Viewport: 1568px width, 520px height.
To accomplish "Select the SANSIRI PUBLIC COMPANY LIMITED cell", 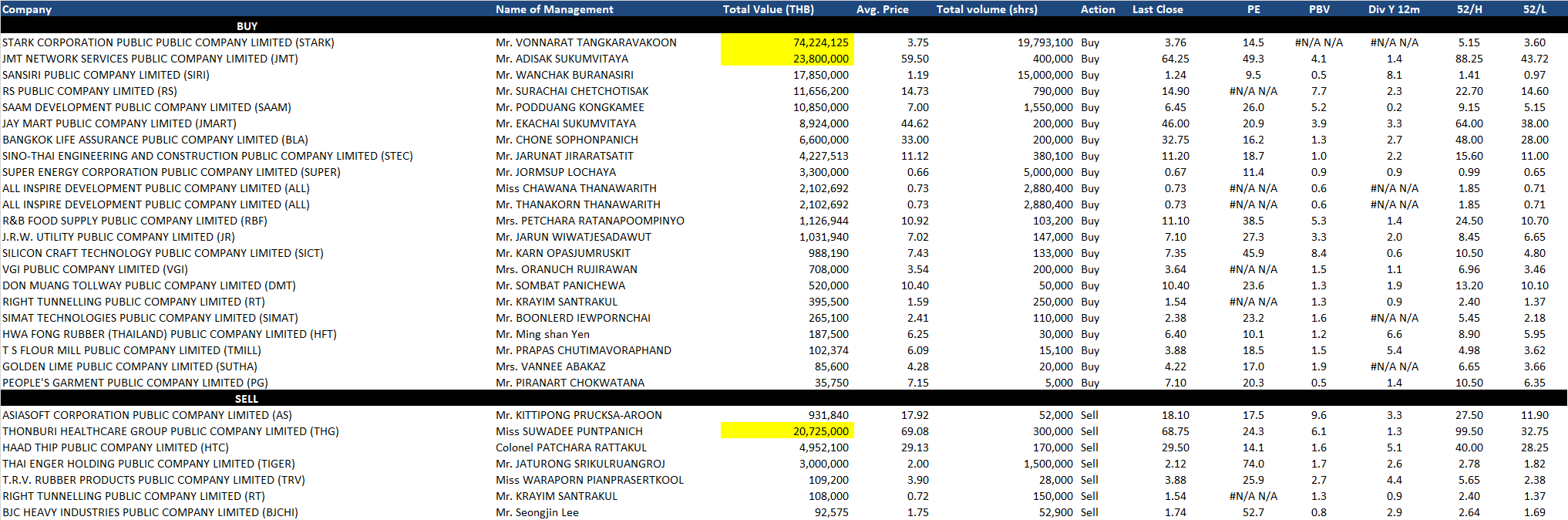I will coord(106,75).
